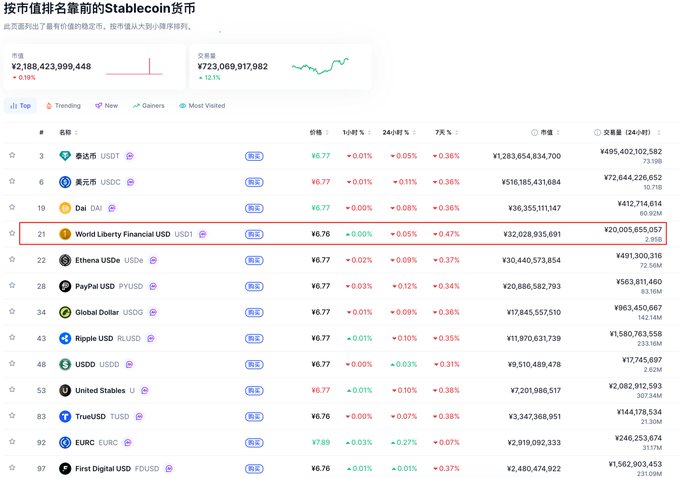Star USDT to add to watchlist
The height and width of the screenshot is (478, 680).
[x=12, y=155]
